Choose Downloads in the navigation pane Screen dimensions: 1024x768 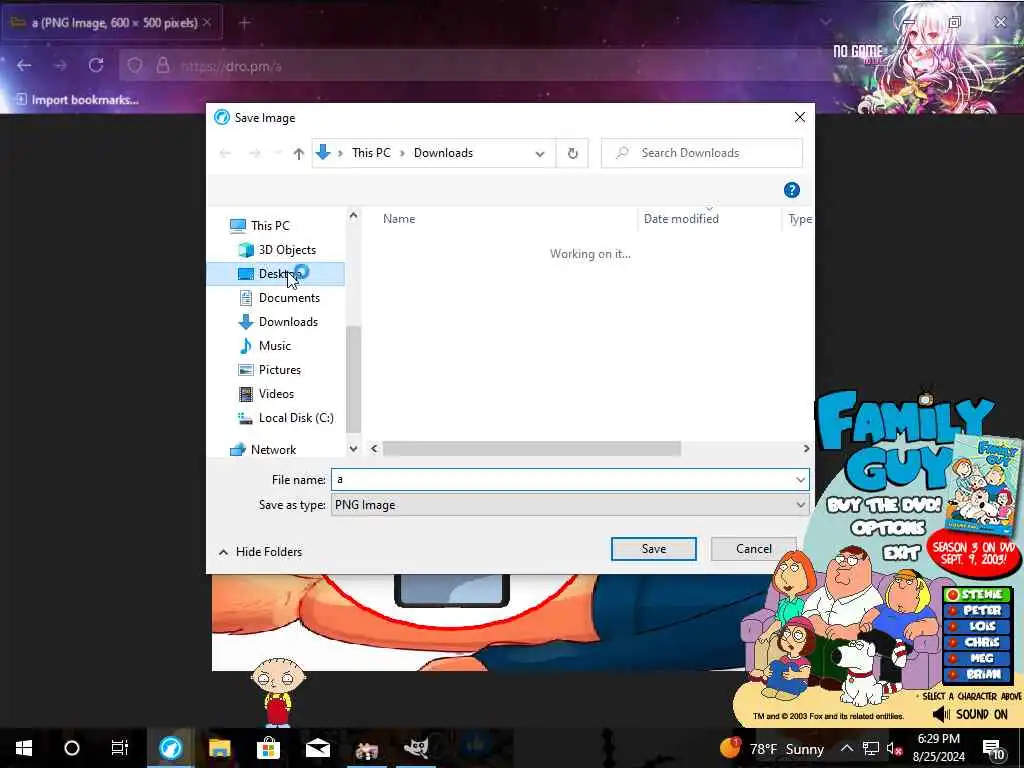[278, 322]
